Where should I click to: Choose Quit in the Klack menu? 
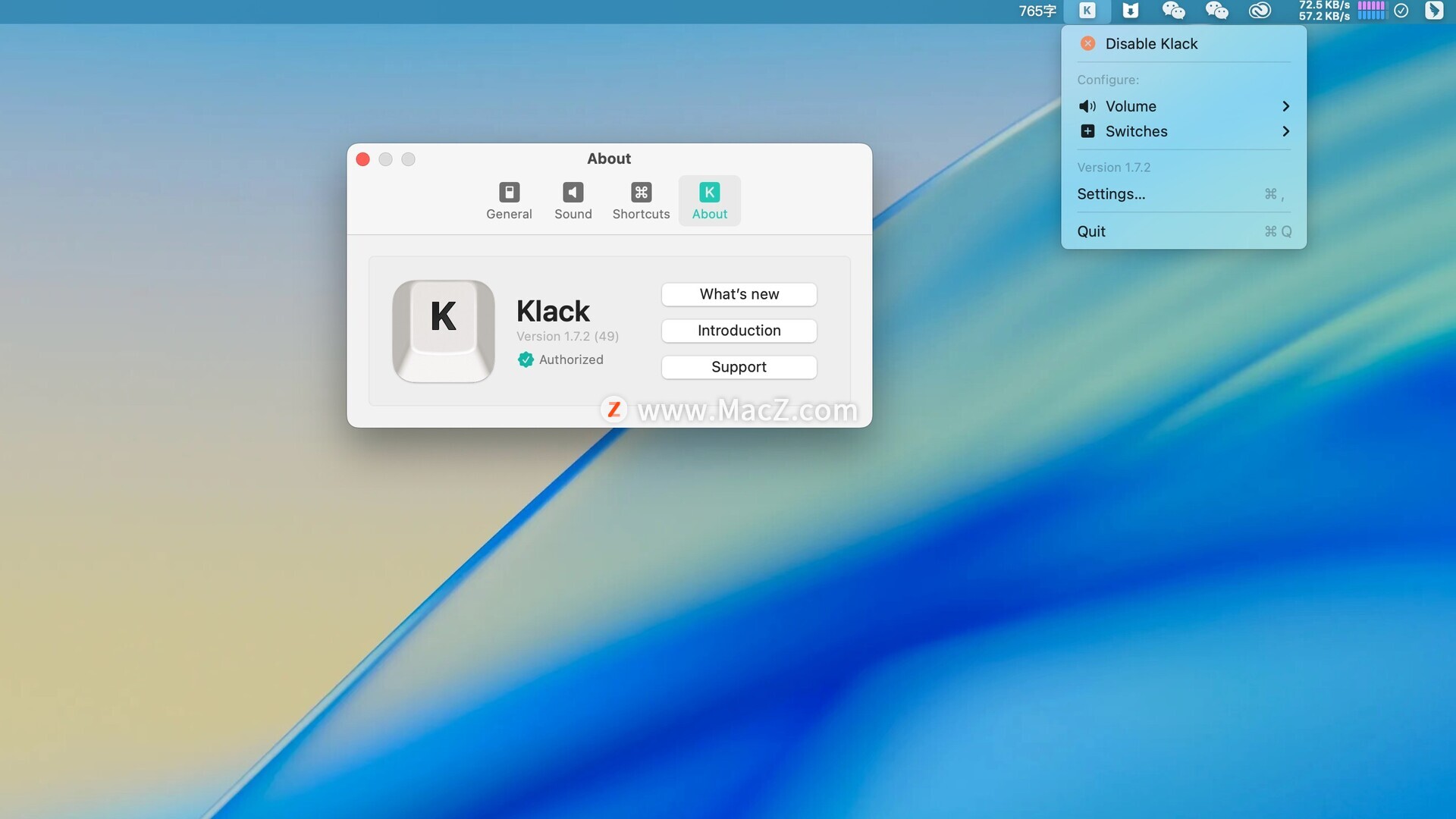[1091, 231]
